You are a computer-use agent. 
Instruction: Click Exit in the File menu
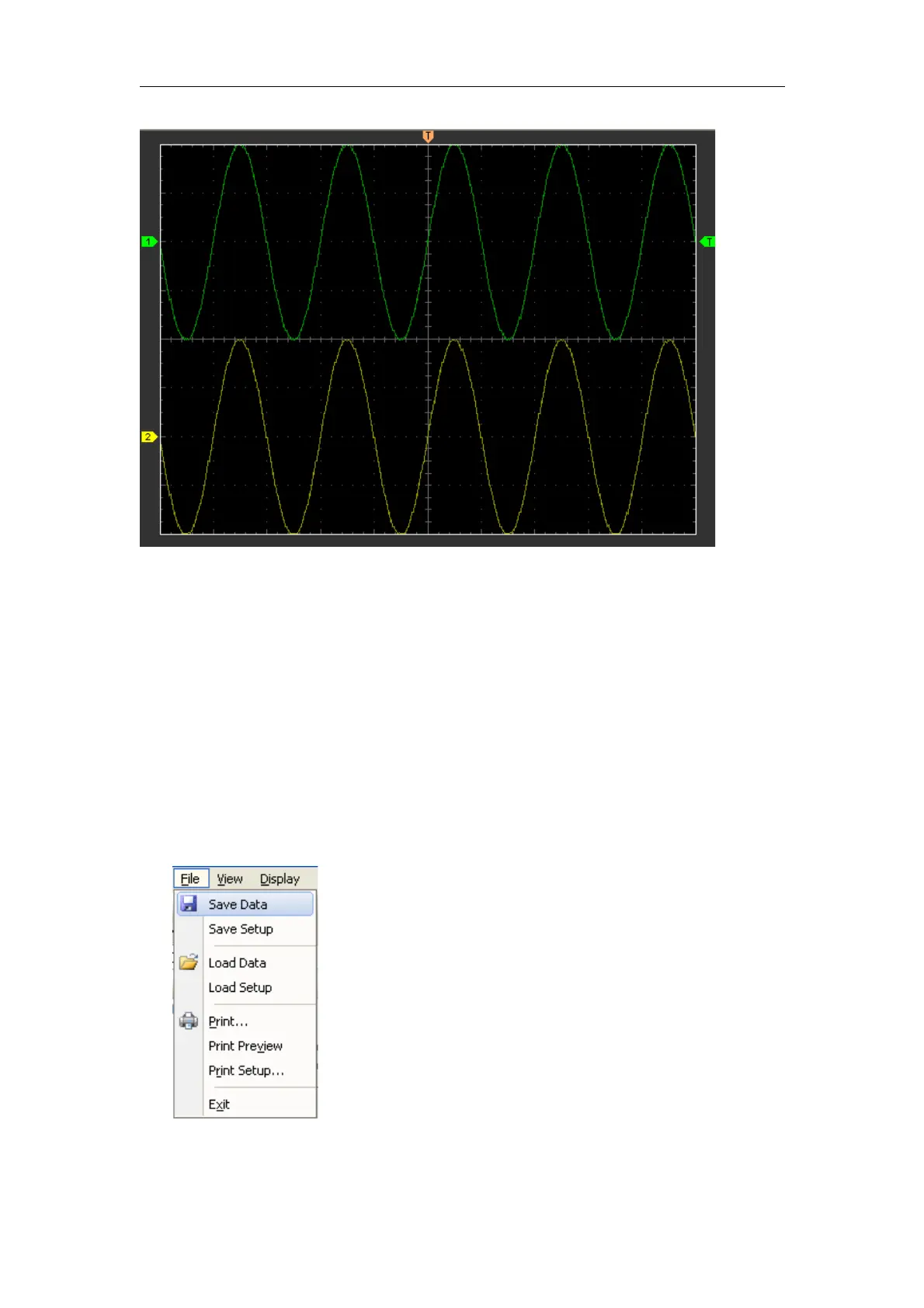pyautogui.click(x=219, y=1104)
